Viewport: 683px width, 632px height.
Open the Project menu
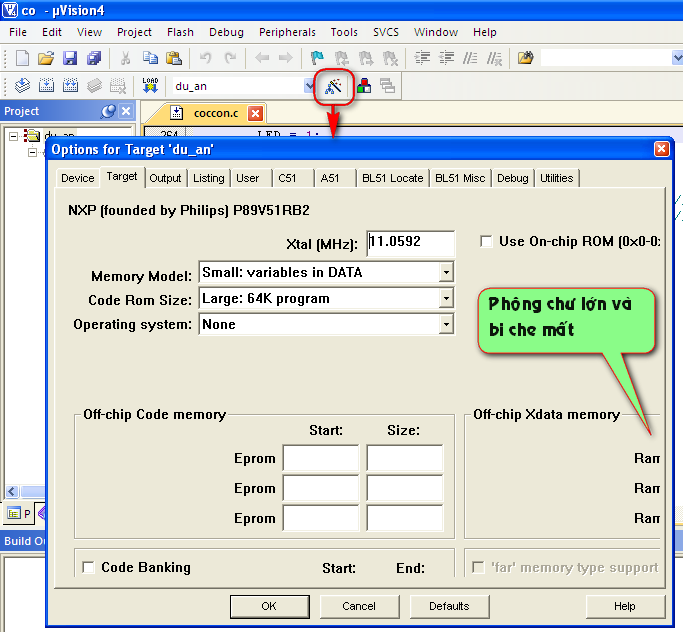click(134, 32)
